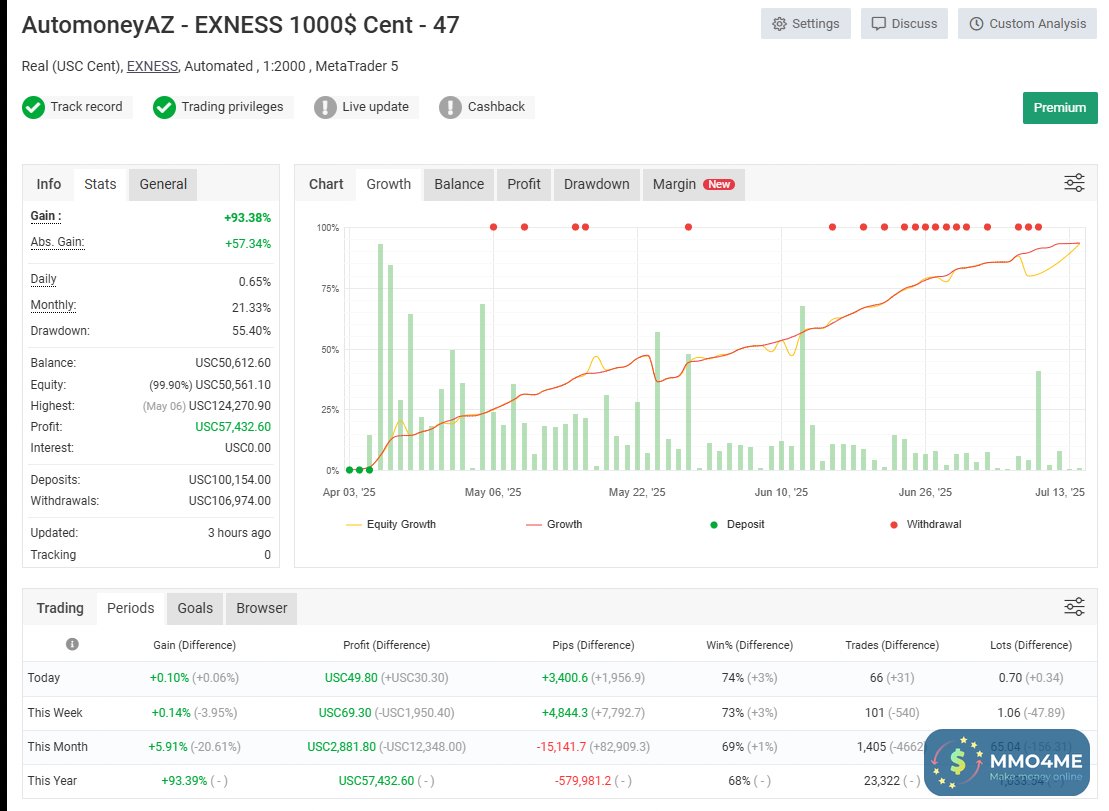The width and height of the screenshot is (1109, 811).
Task: Switch to the Goals tab
Action: (x=194, y=609)
